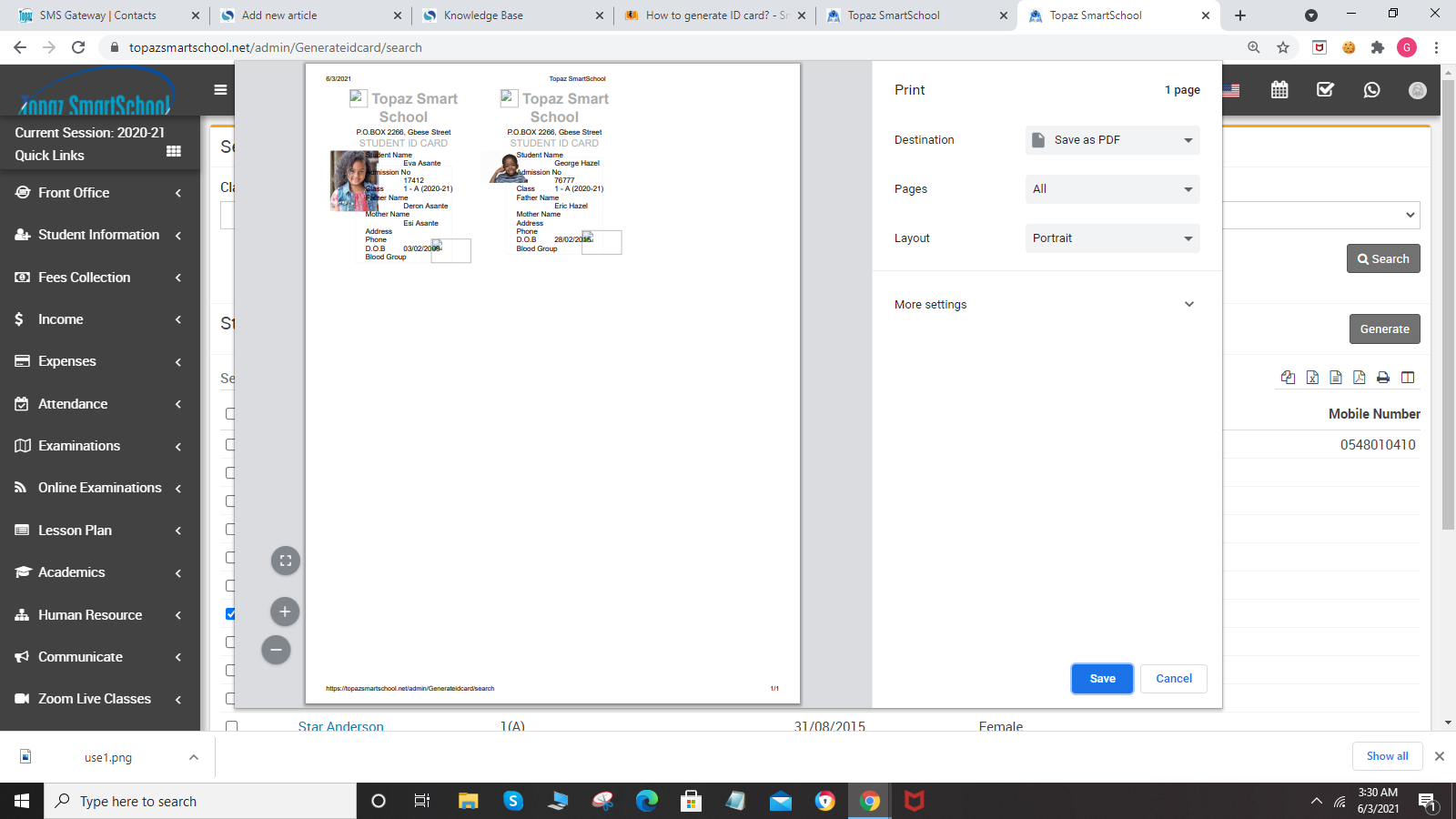Open the calendar icon in top bar
The height and width of the screenshot is (819, 1456).
1279,89
